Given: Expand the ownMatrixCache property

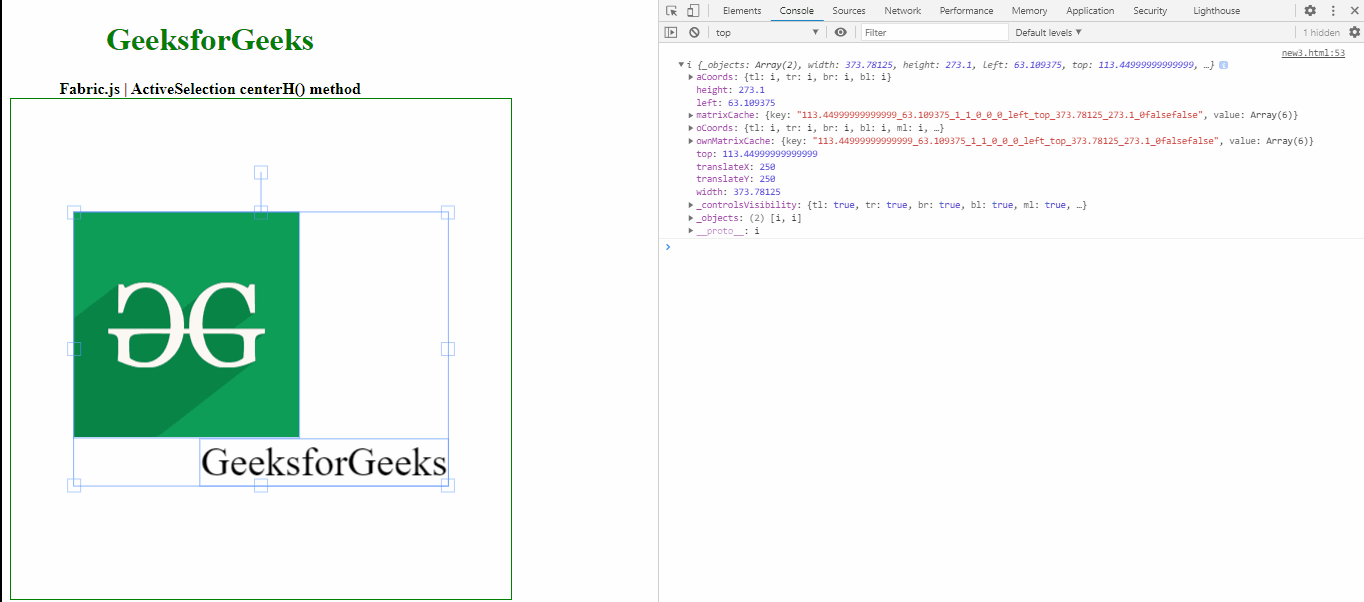Looking at the screenshot, I should click(x=690, y=140).
